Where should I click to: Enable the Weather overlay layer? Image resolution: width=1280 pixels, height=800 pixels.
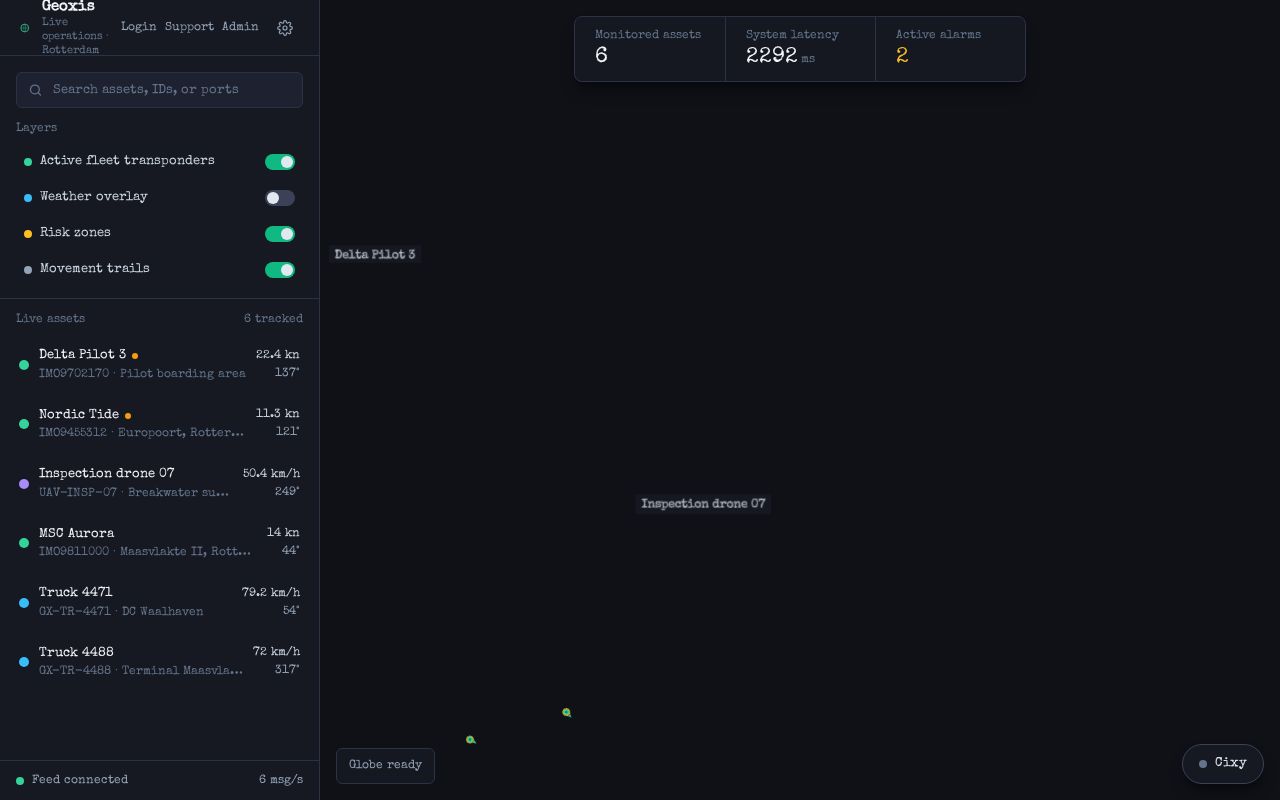tap(280, 198)
